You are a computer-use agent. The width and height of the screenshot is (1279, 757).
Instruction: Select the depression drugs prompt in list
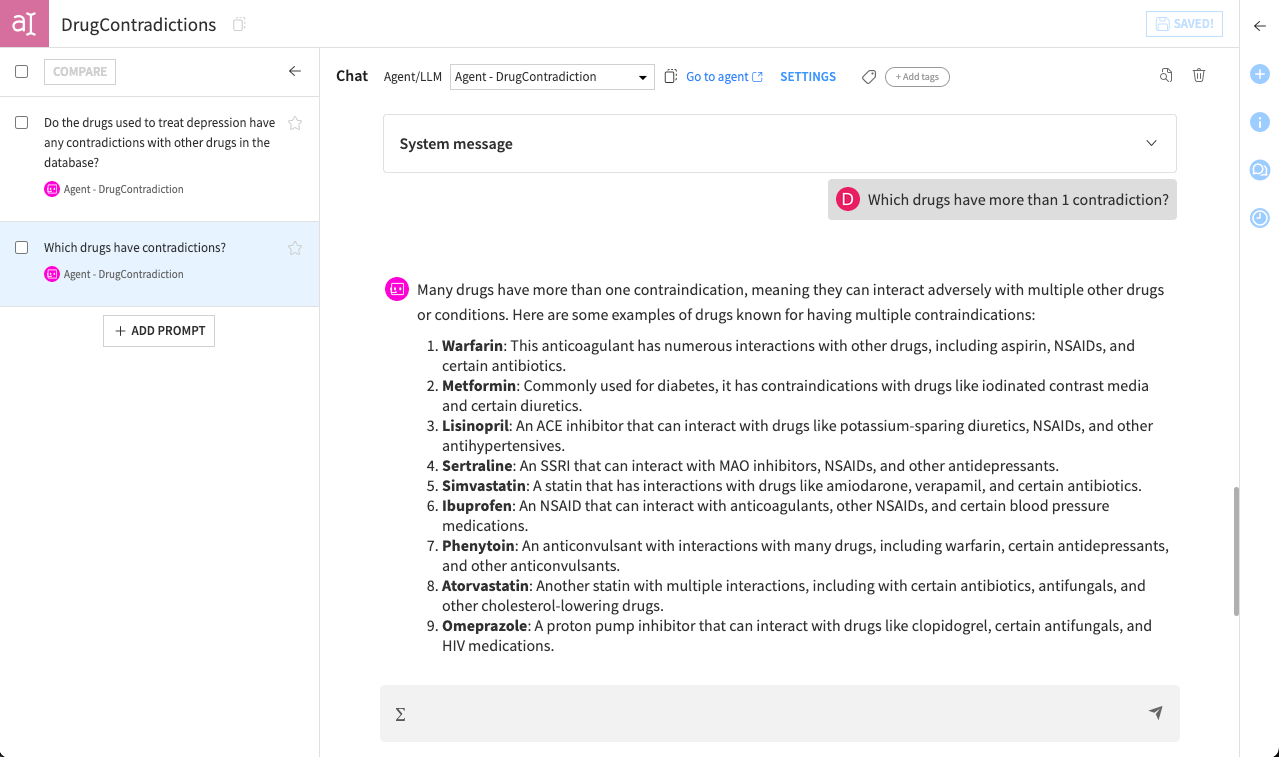click(x=160, y=143)
